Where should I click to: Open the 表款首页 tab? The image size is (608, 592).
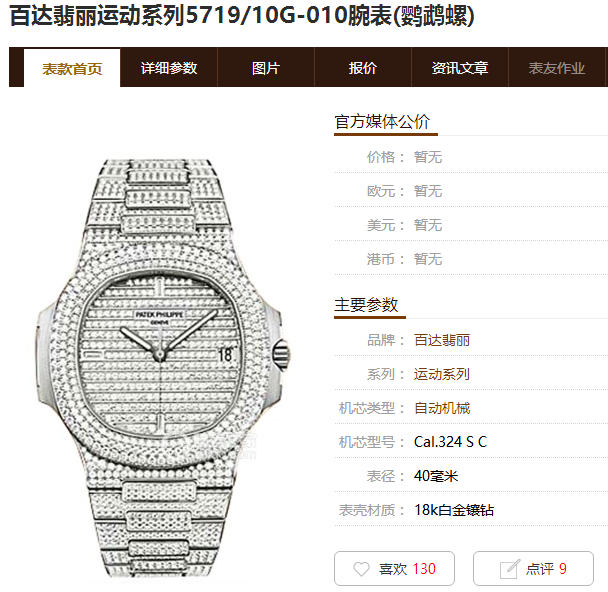tap(72, 68)
